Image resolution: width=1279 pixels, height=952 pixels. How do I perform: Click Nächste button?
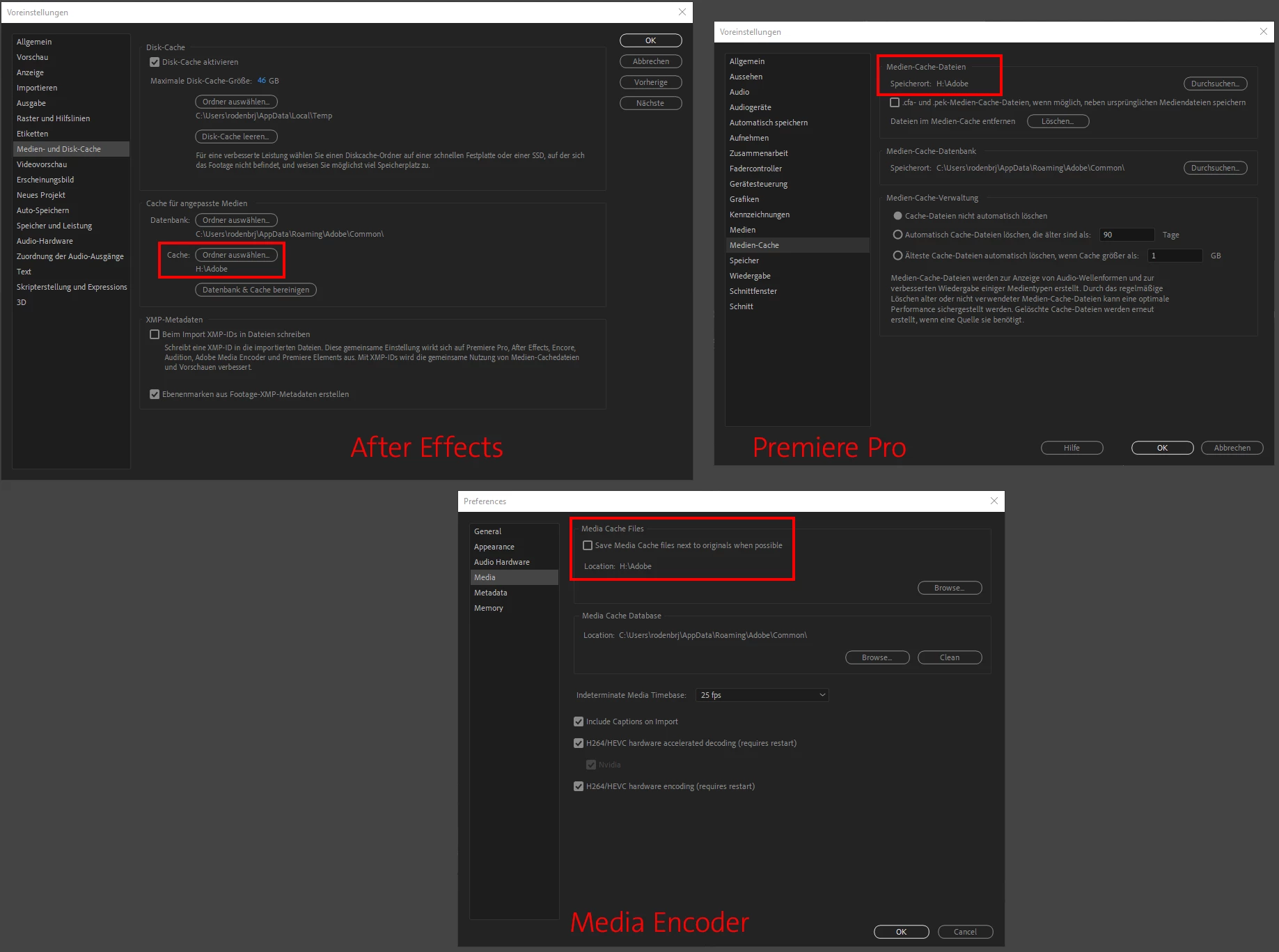650,103
